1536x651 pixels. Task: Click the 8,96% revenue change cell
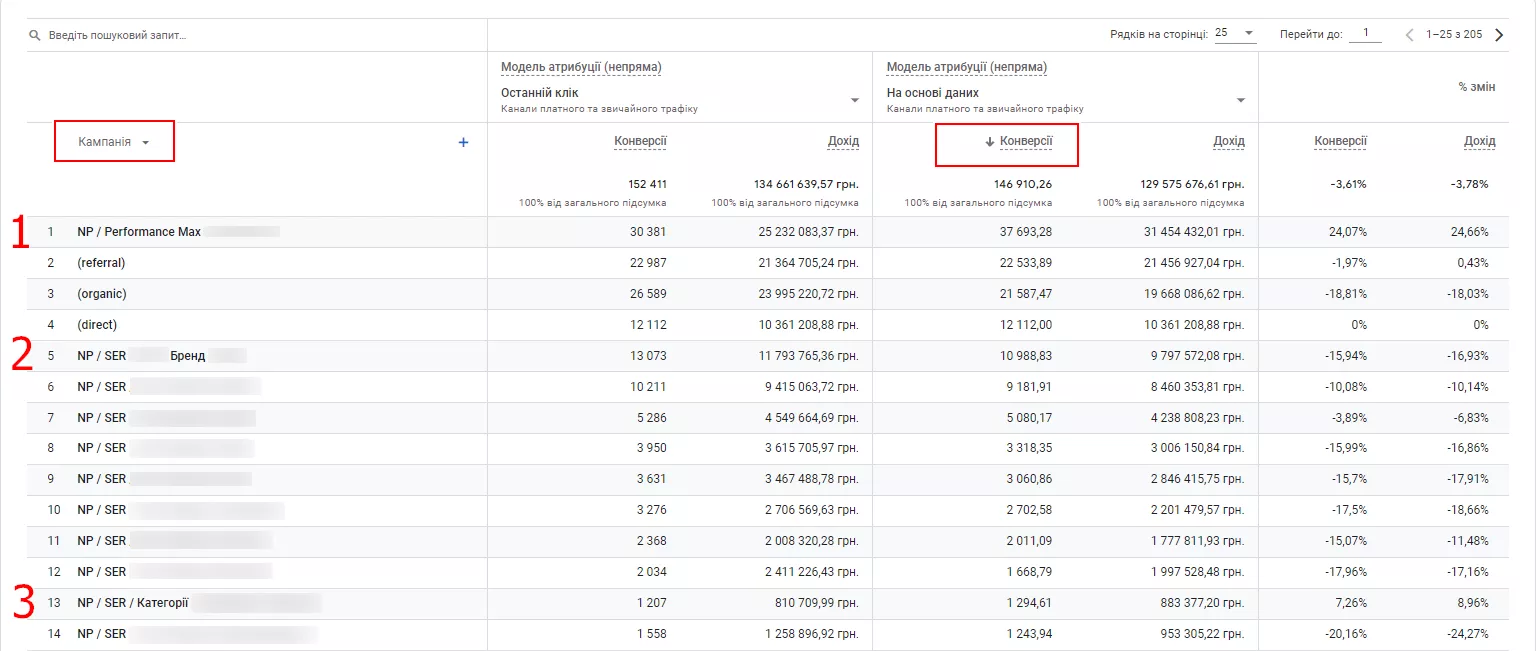(x=1471, y=603)
